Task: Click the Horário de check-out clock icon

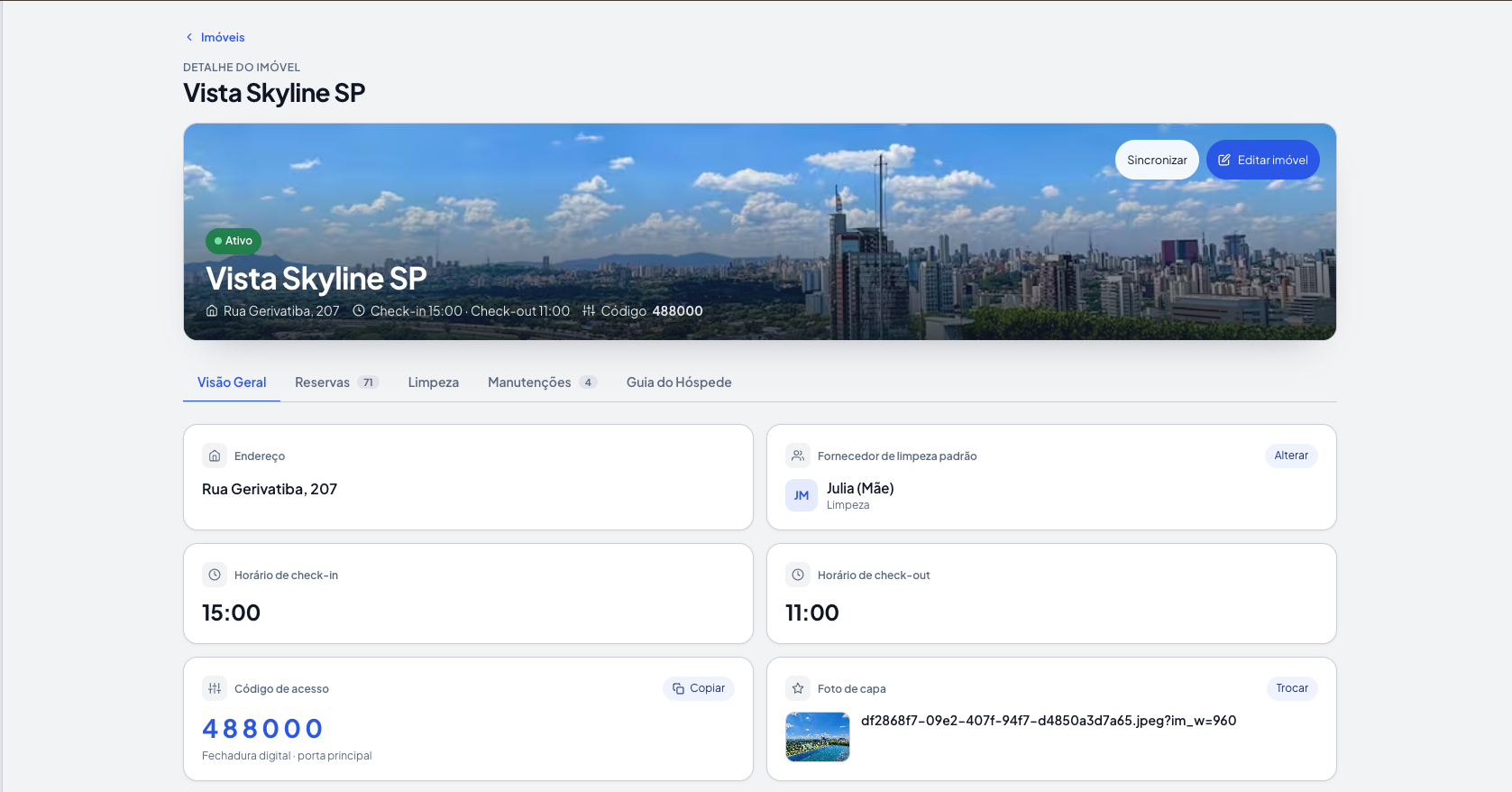Action: point(798,575)
